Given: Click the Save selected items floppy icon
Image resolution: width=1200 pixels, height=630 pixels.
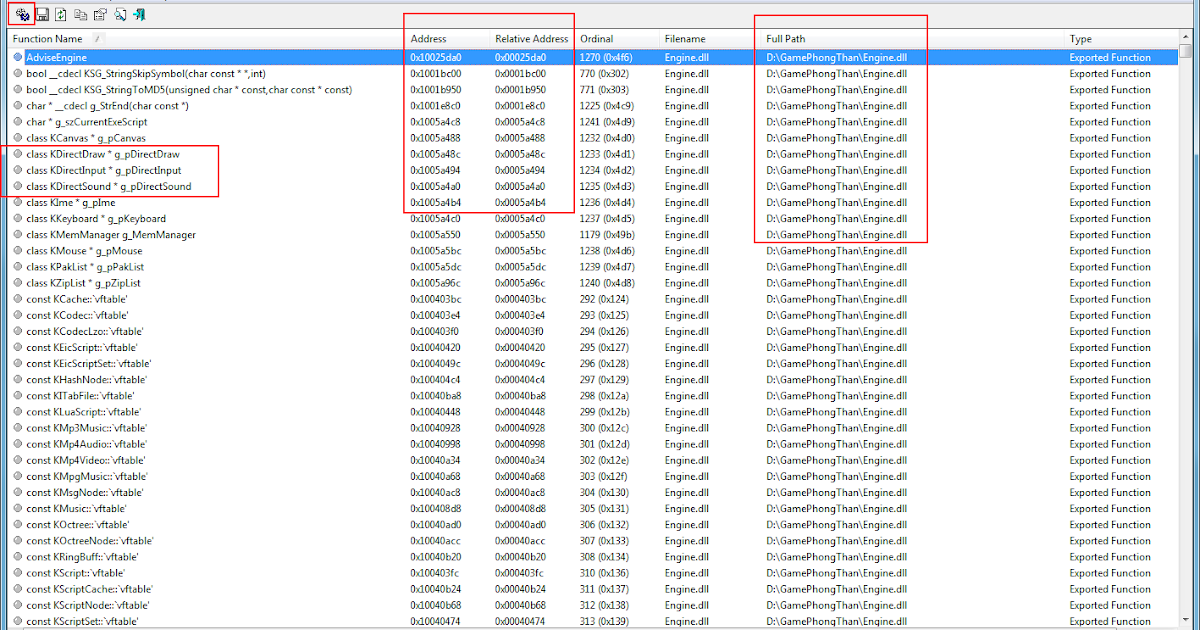Looking at the screenshot, I should (x=43, y=14).
